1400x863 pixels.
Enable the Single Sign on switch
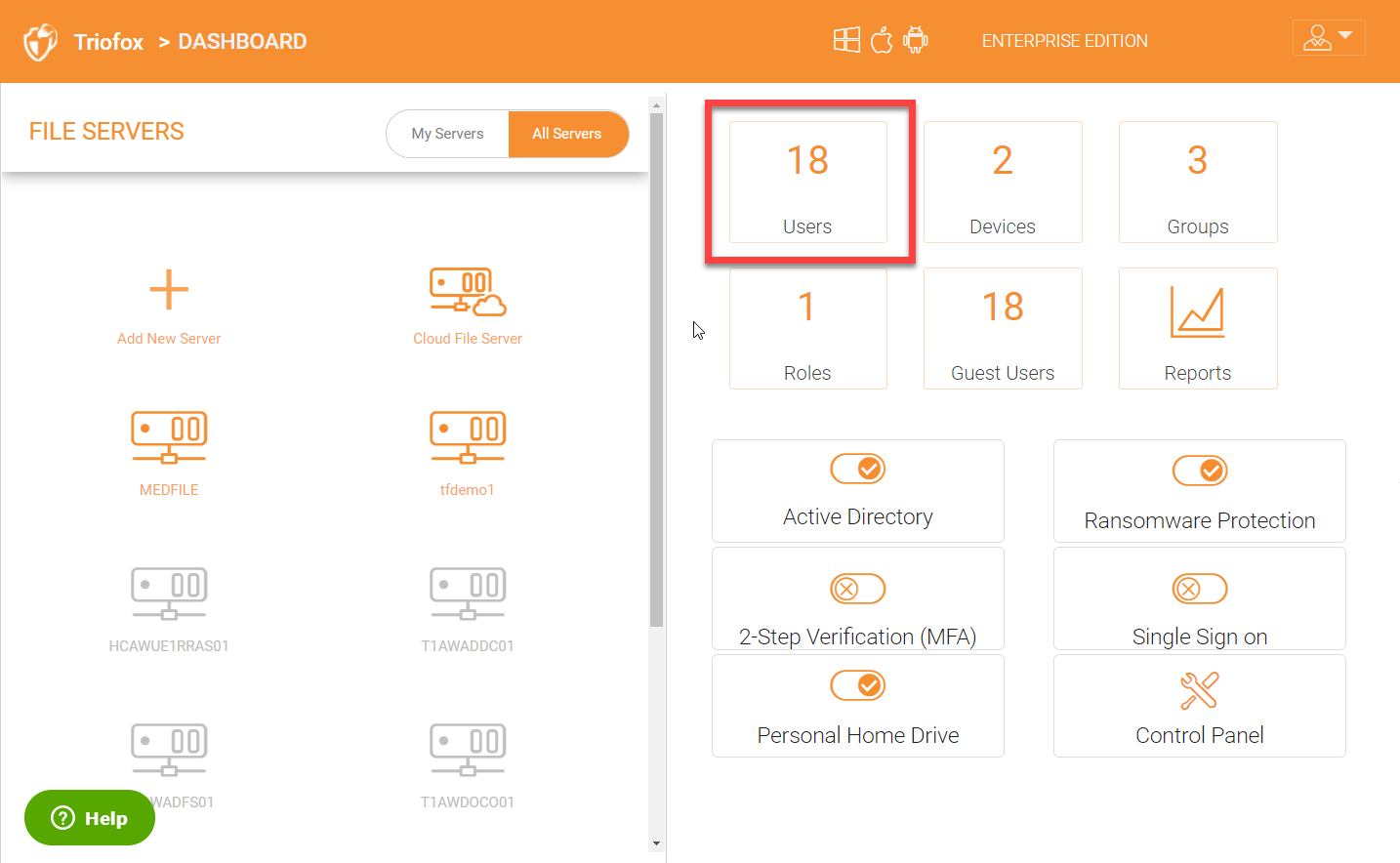click(x=1200, y=589)
